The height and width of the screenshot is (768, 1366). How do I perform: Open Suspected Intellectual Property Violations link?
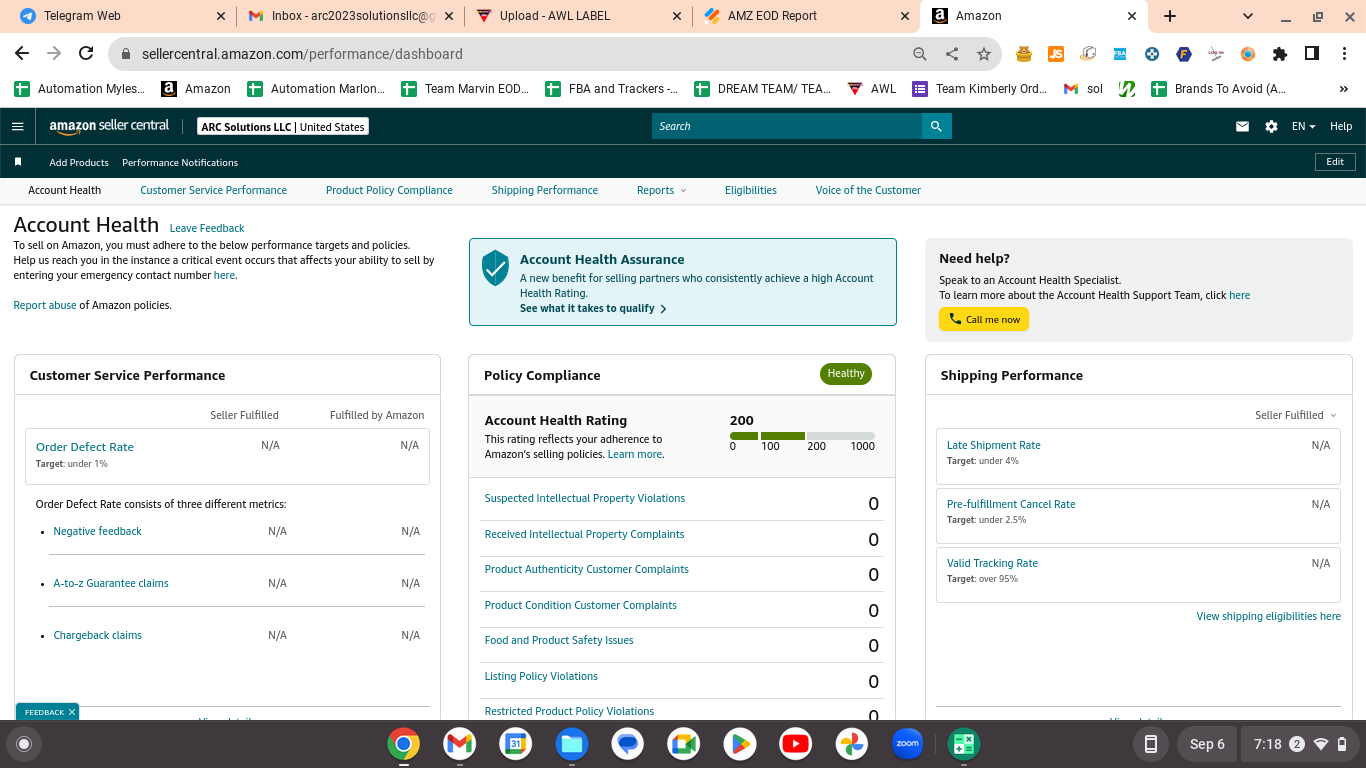coord(585,498)
